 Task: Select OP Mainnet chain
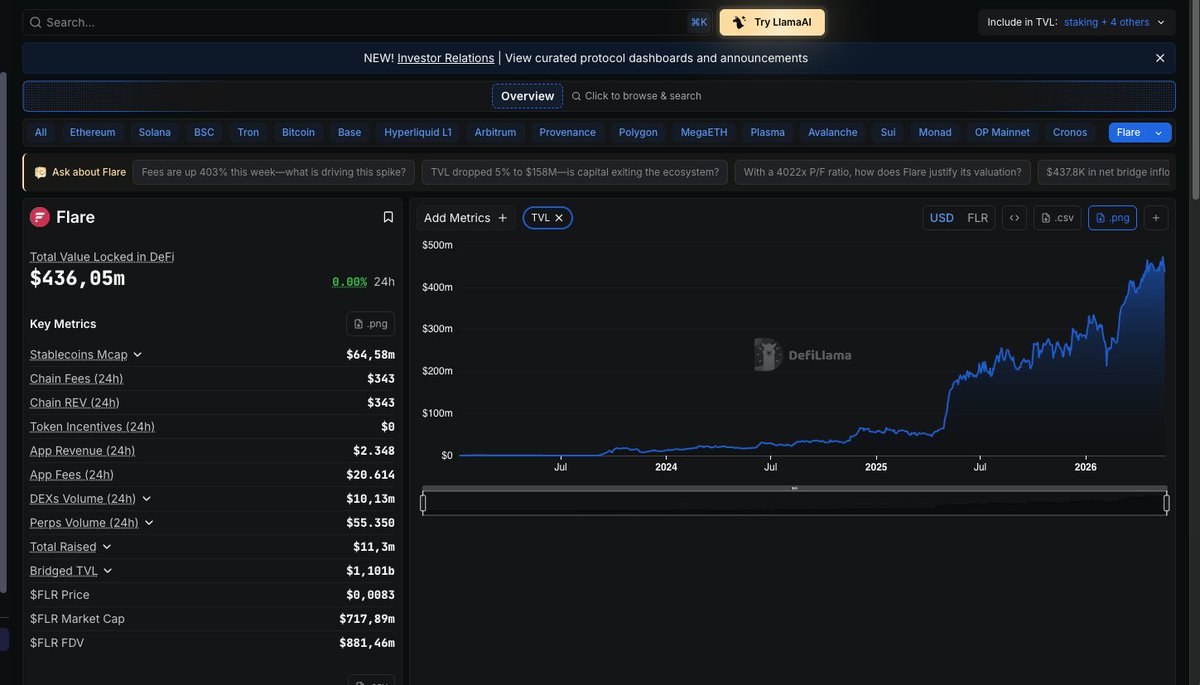pyautogui.click(x=1002, y=132)
